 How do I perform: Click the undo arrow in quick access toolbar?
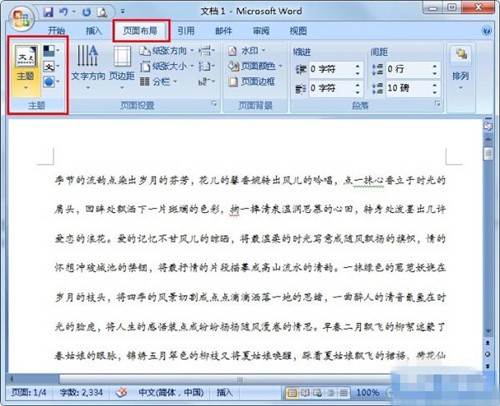click(x=64, y=12)
